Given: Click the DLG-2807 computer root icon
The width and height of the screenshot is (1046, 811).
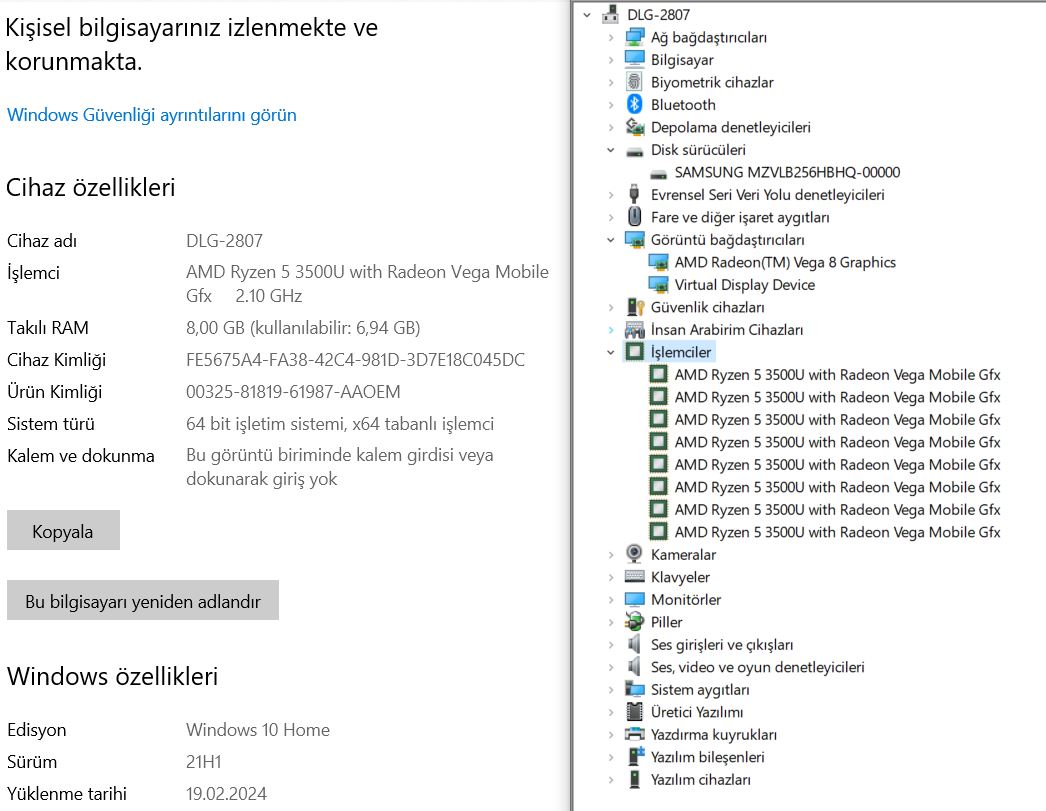Looking at the screenshot, I should pyautogui.click(x=610, y=15).
